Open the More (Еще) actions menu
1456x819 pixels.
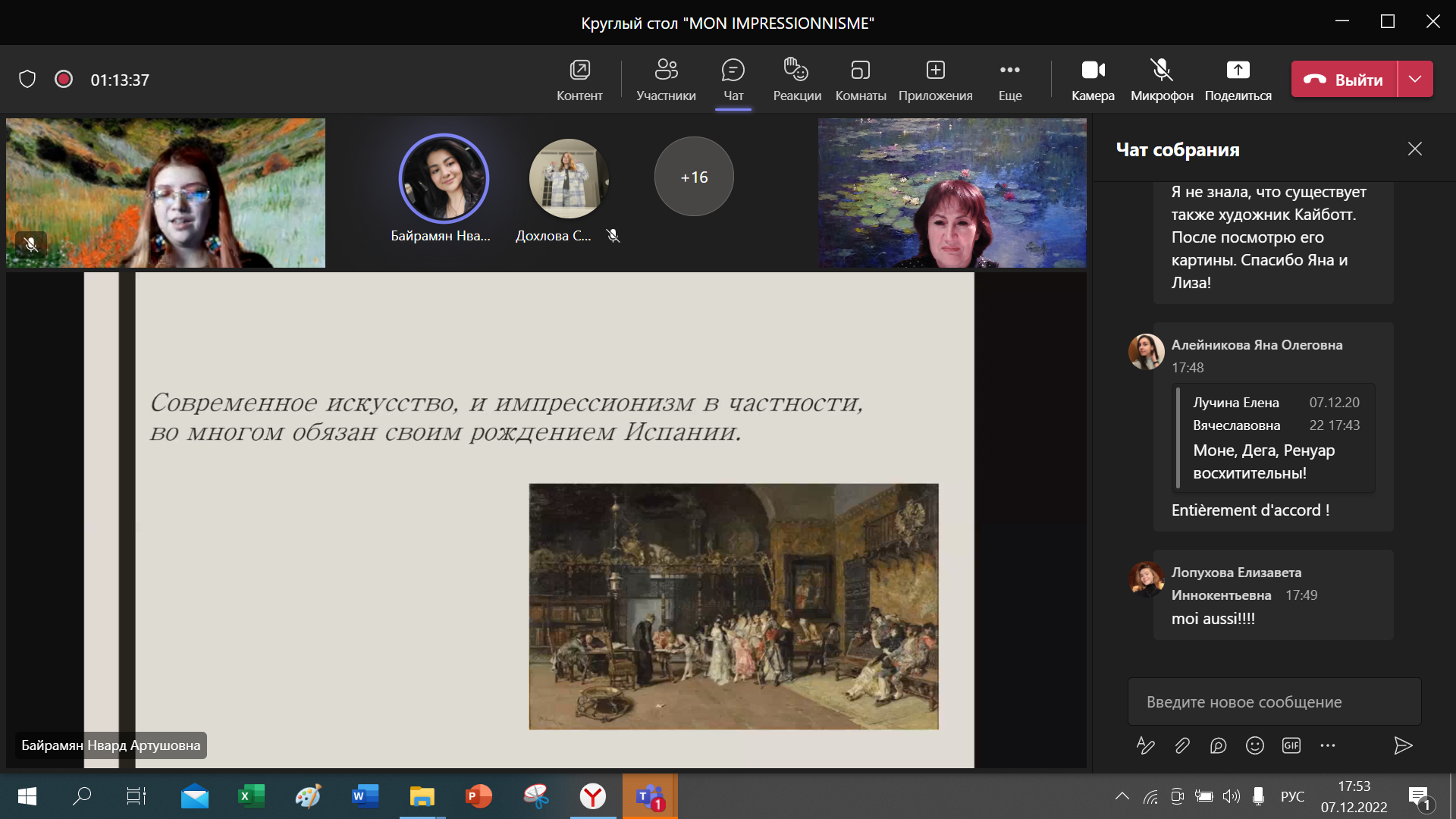(x=1009, y=79)
